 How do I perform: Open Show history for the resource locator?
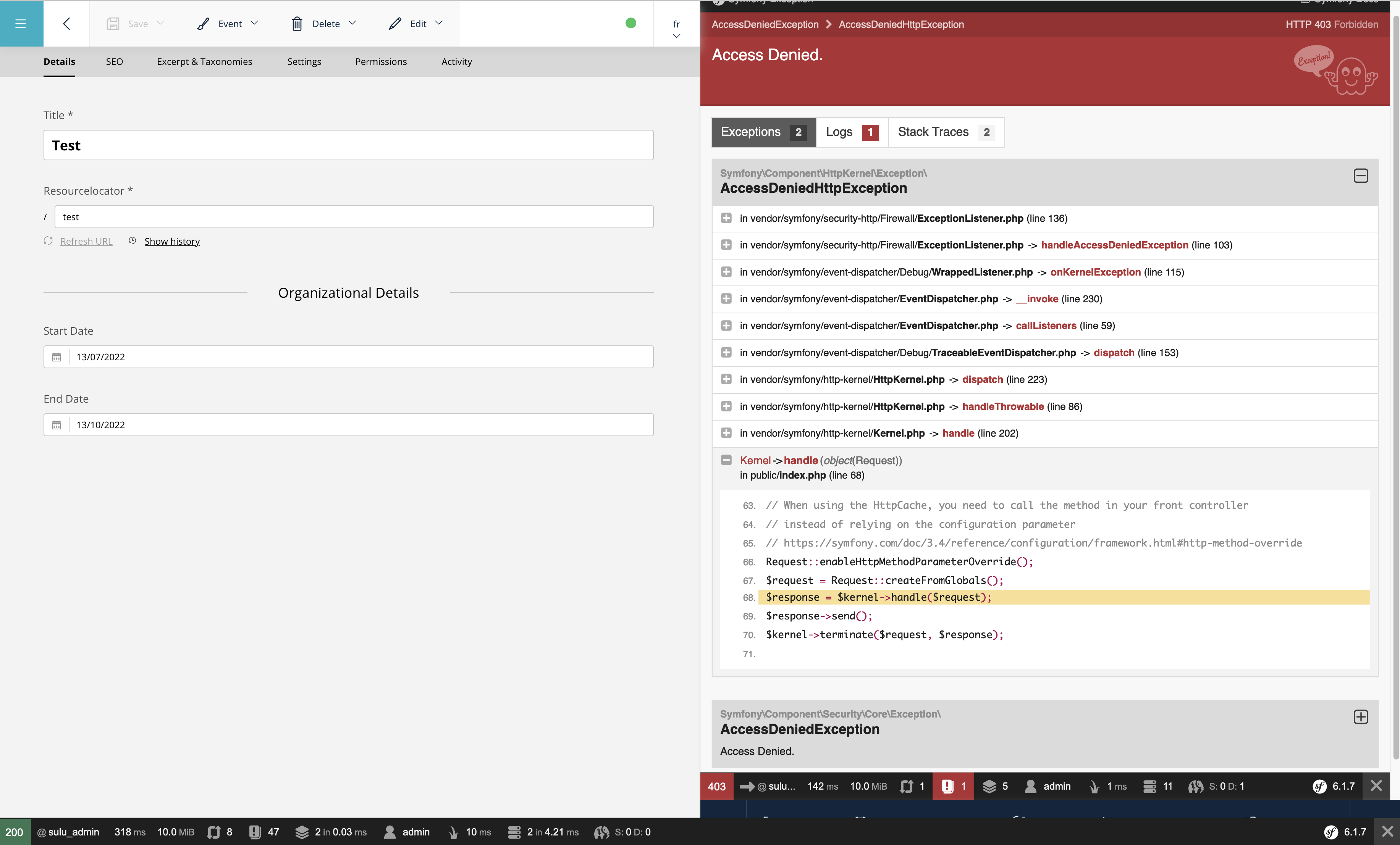click(x=171, y=241)
